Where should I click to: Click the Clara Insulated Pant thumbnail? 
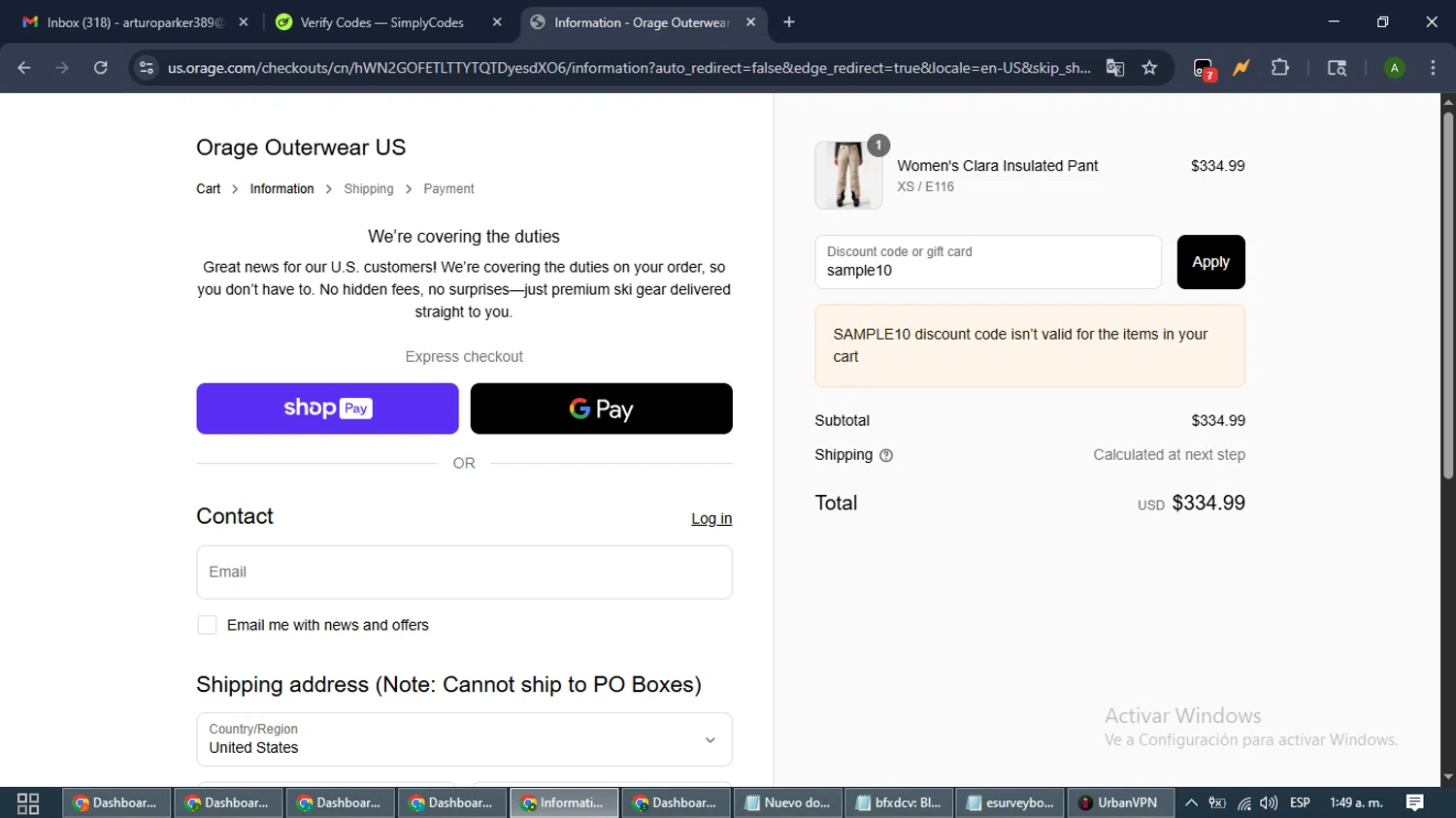click(x=848, y=176)
